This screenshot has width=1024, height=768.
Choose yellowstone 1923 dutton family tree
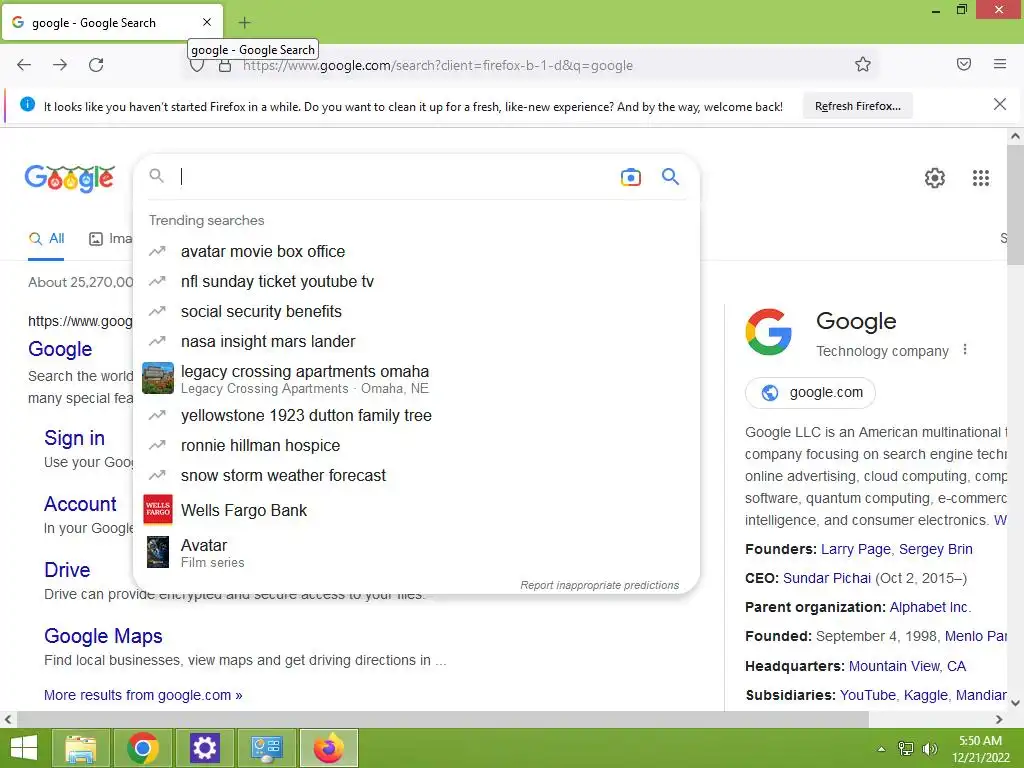coord(416,415)
